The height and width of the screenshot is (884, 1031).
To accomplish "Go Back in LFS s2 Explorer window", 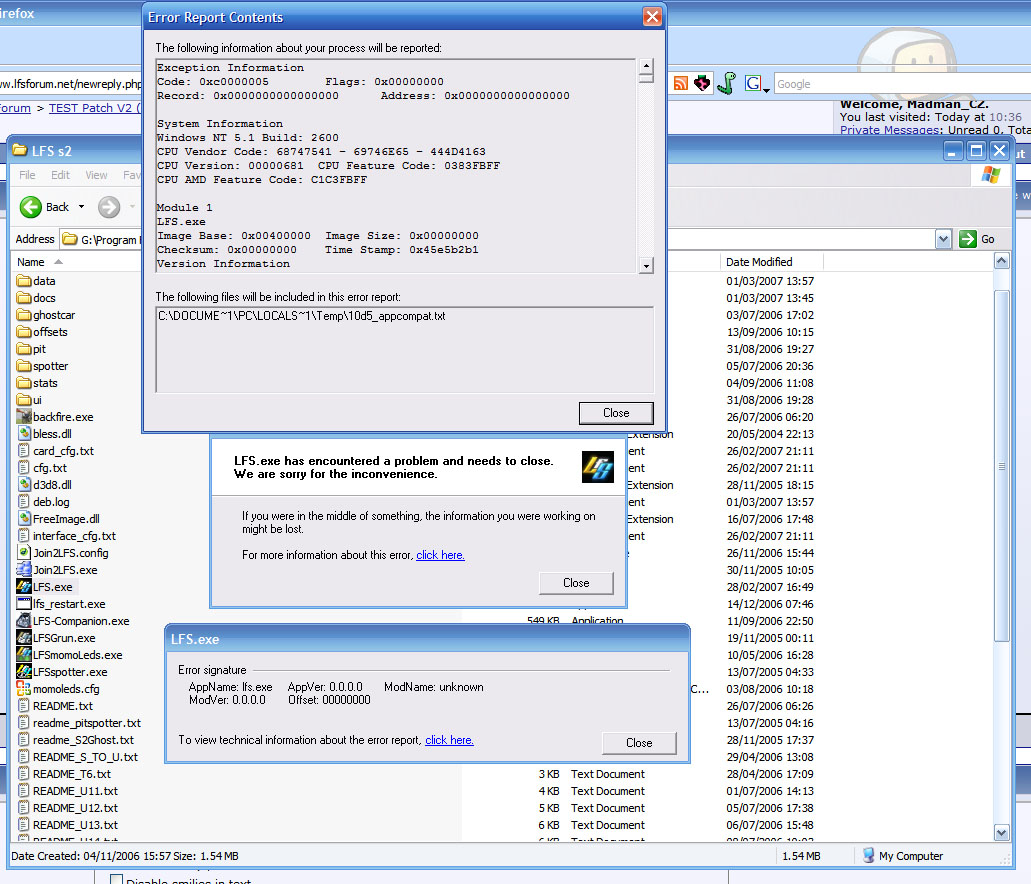I will tap(43, 207).
